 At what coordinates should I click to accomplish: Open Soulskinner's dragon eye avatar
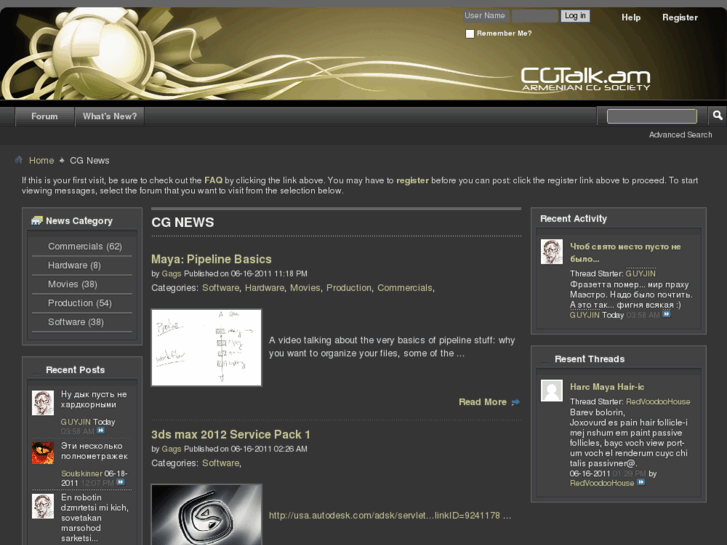[x=43, y=453]
